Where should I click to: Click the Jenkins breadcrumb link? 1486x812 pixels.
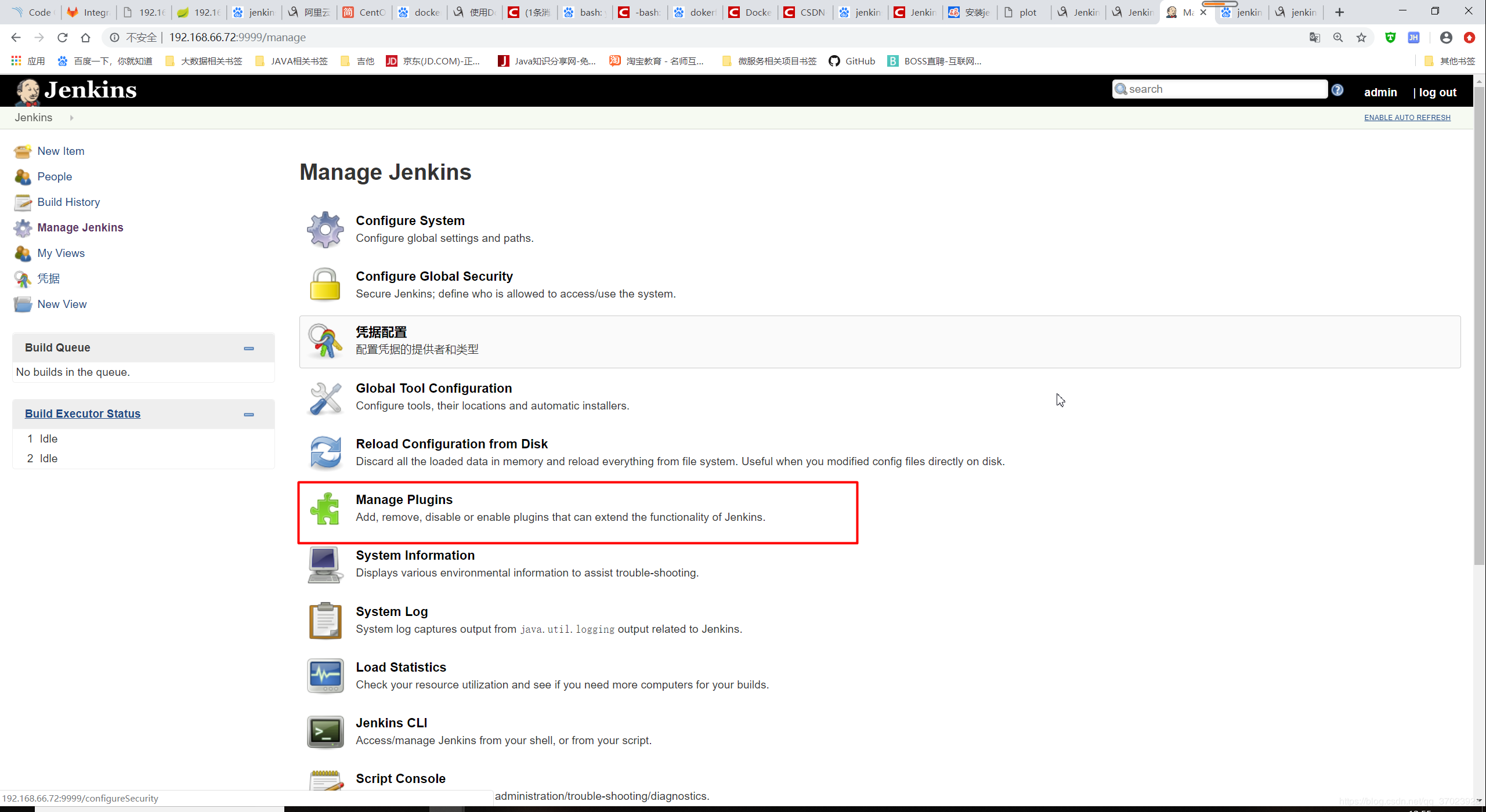(34, 118)
